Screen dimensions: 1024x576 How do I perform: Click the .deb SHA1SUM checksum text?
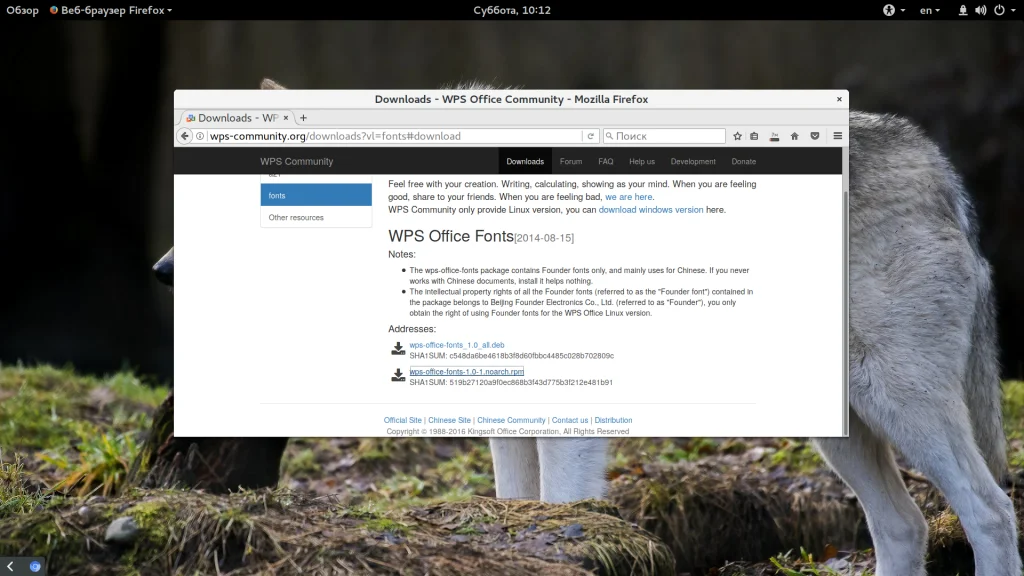(511, 356)
